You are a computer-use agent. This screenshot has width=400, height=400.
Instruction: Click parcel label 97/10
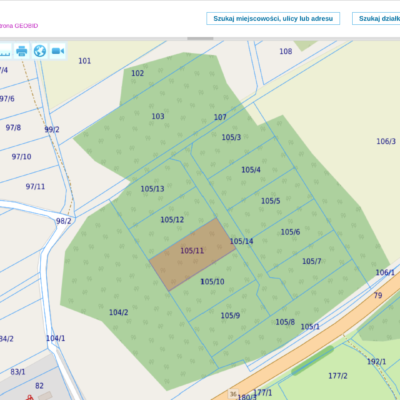[21, 157]
